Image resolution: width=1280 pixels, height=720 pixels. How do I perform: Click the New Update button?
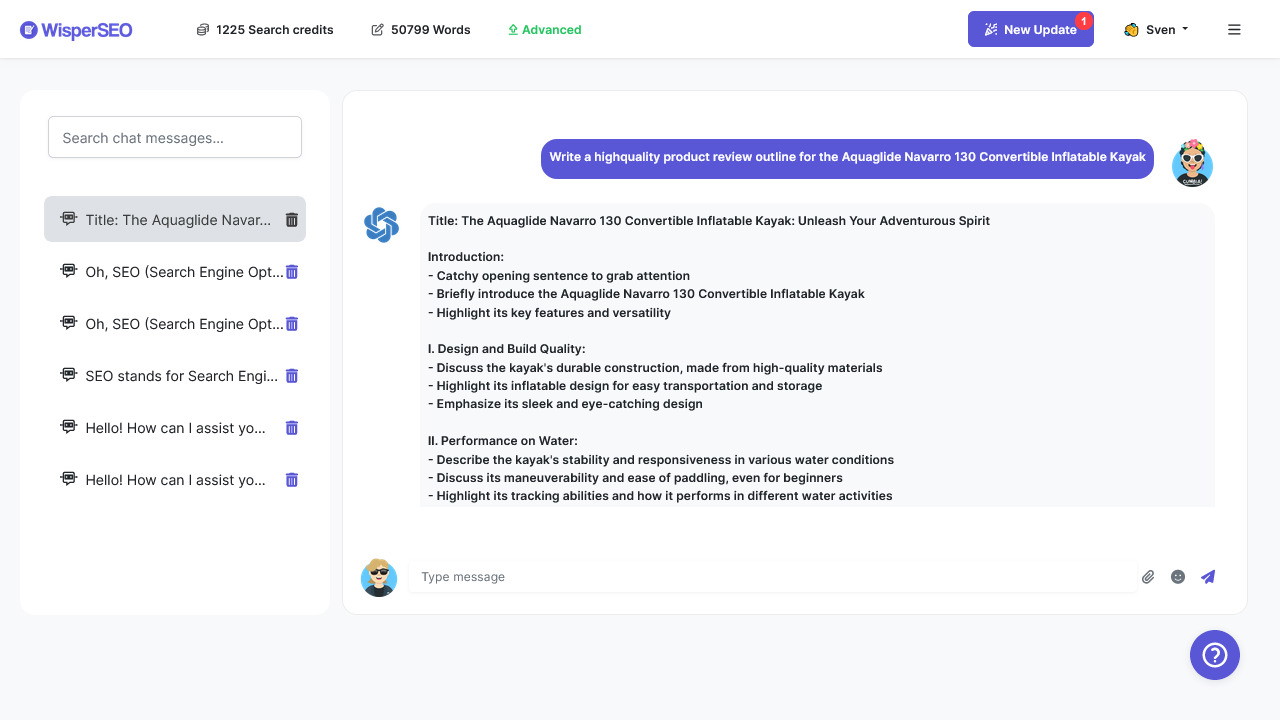click(1030, 30)
